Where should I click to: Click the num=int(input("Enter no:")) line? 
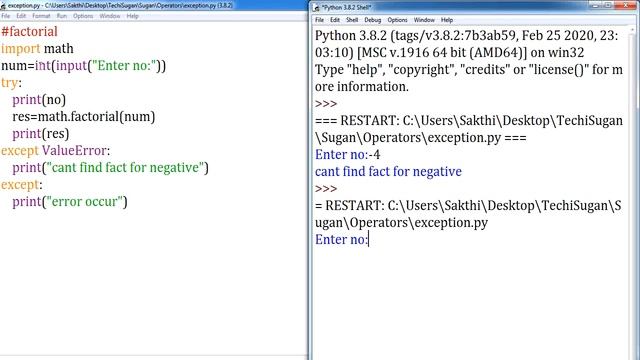[84, 66]
